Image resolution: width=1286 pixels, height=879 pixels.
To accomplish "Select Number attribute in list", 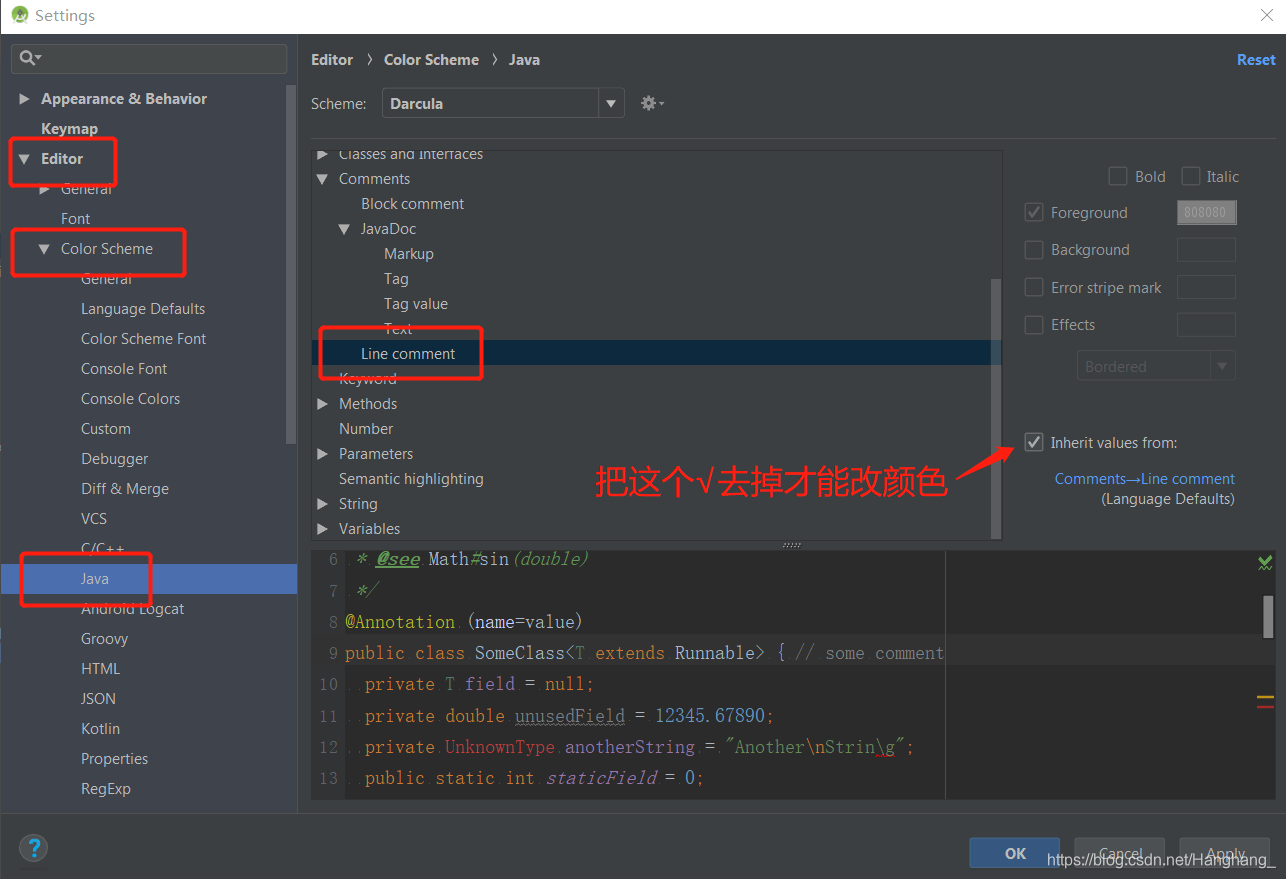I will coord(366,429).
